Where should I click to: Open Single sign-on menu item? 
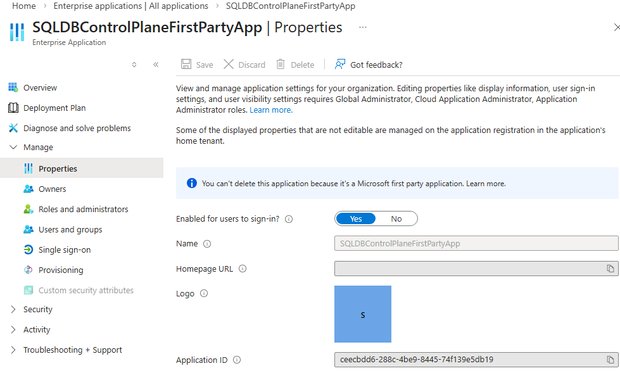coord(64,250)
